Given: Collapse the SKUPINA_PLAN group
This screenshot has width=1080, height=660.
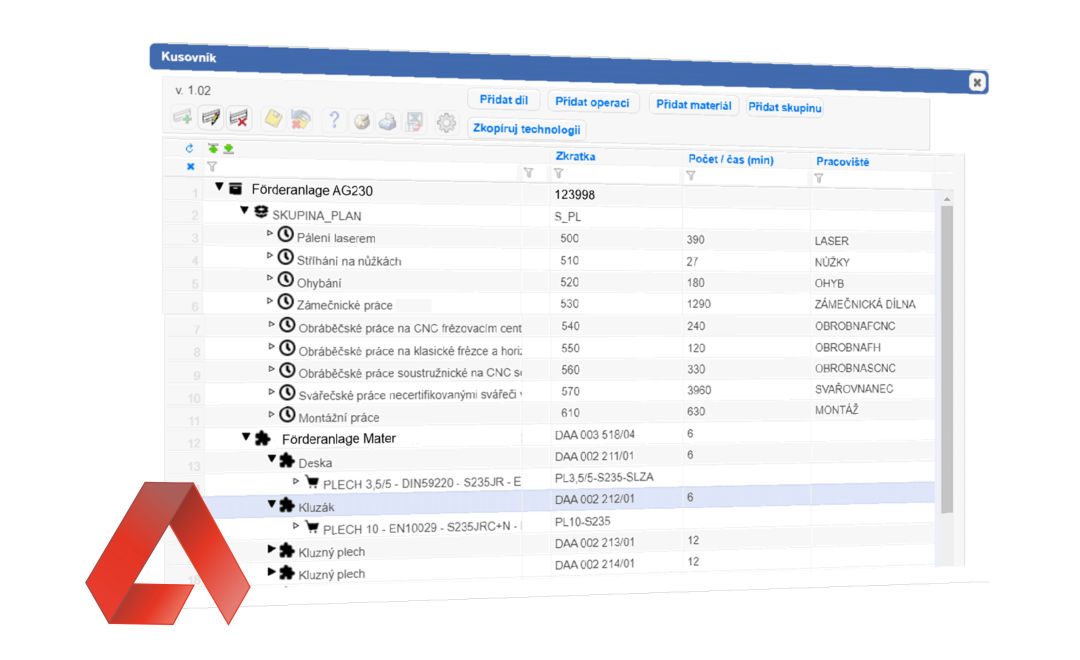Looking at the screenshot, I should [x=244, y=211].
